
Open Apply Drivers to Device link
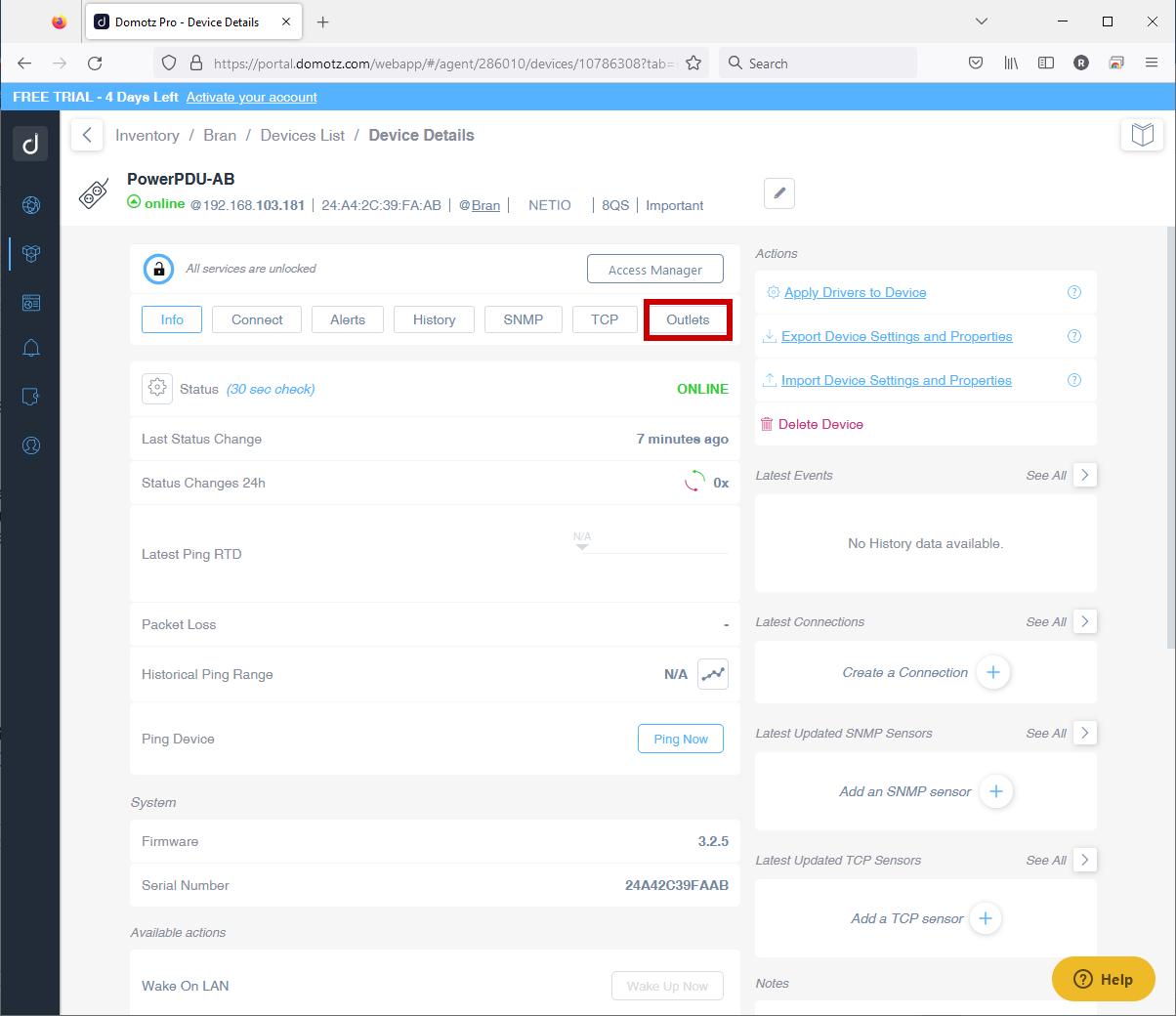click(x=856, y=292)
